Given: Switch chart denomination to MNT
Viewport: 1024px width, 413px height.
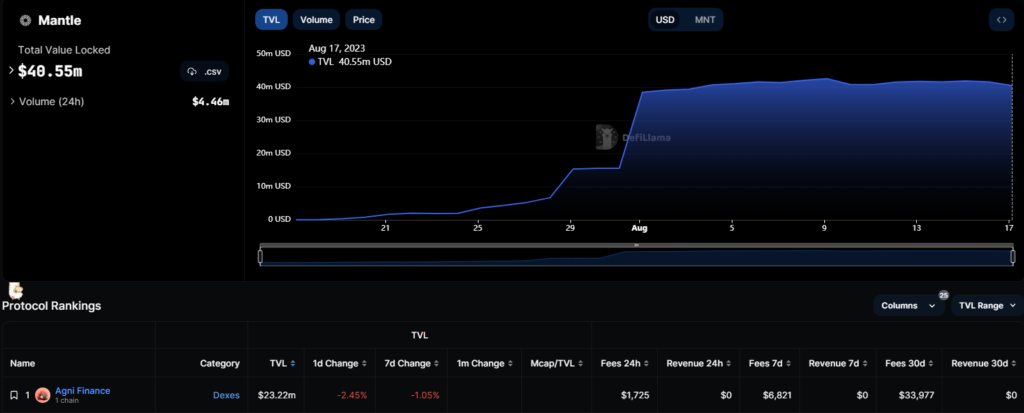Looking at the screenshot, I should tap(704, 20).
